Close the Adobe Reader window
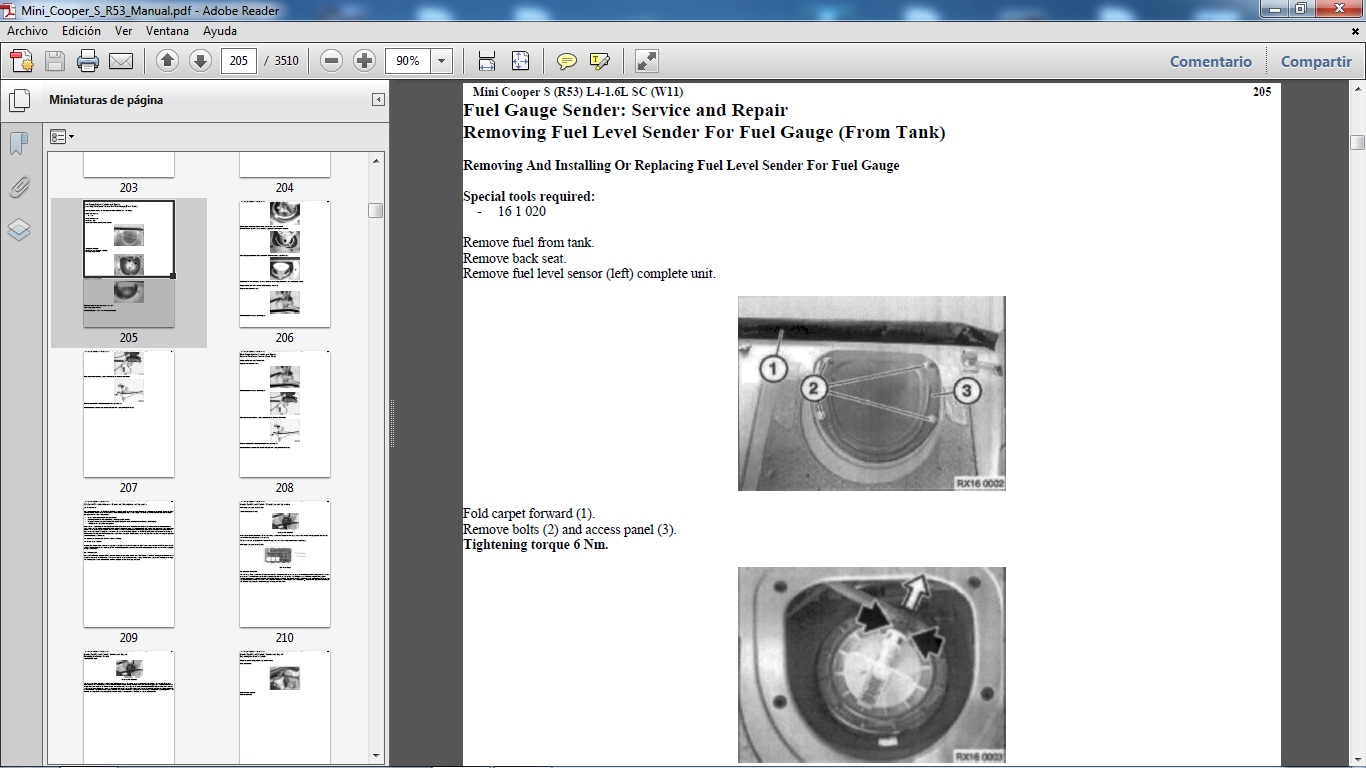 1341,9
